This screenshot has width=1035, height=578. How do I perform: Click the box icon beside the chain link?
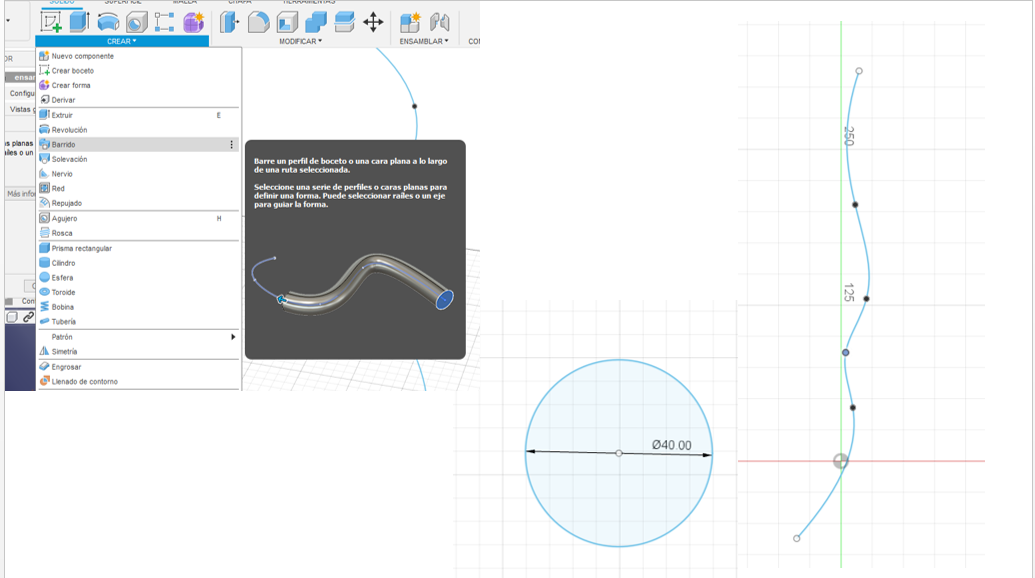click(x=12, y=317)
